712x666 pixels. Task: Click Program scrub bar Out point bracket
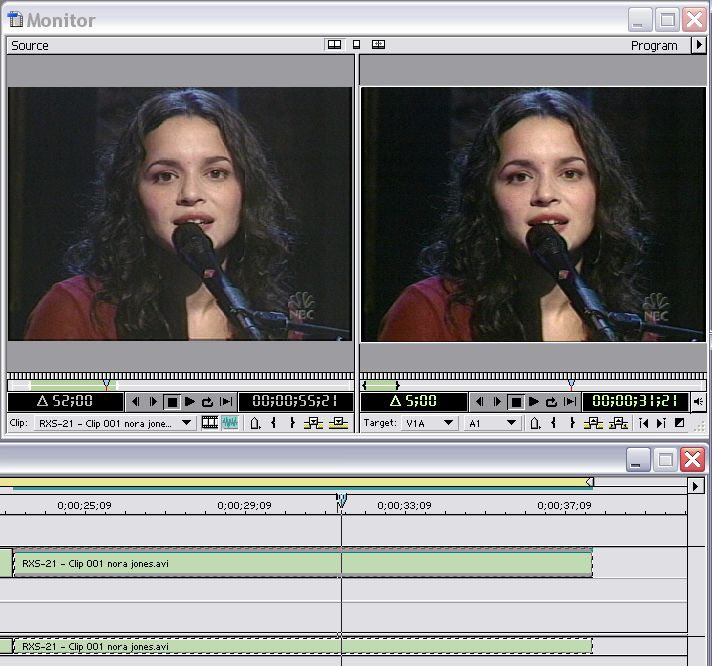coord(397,385)
